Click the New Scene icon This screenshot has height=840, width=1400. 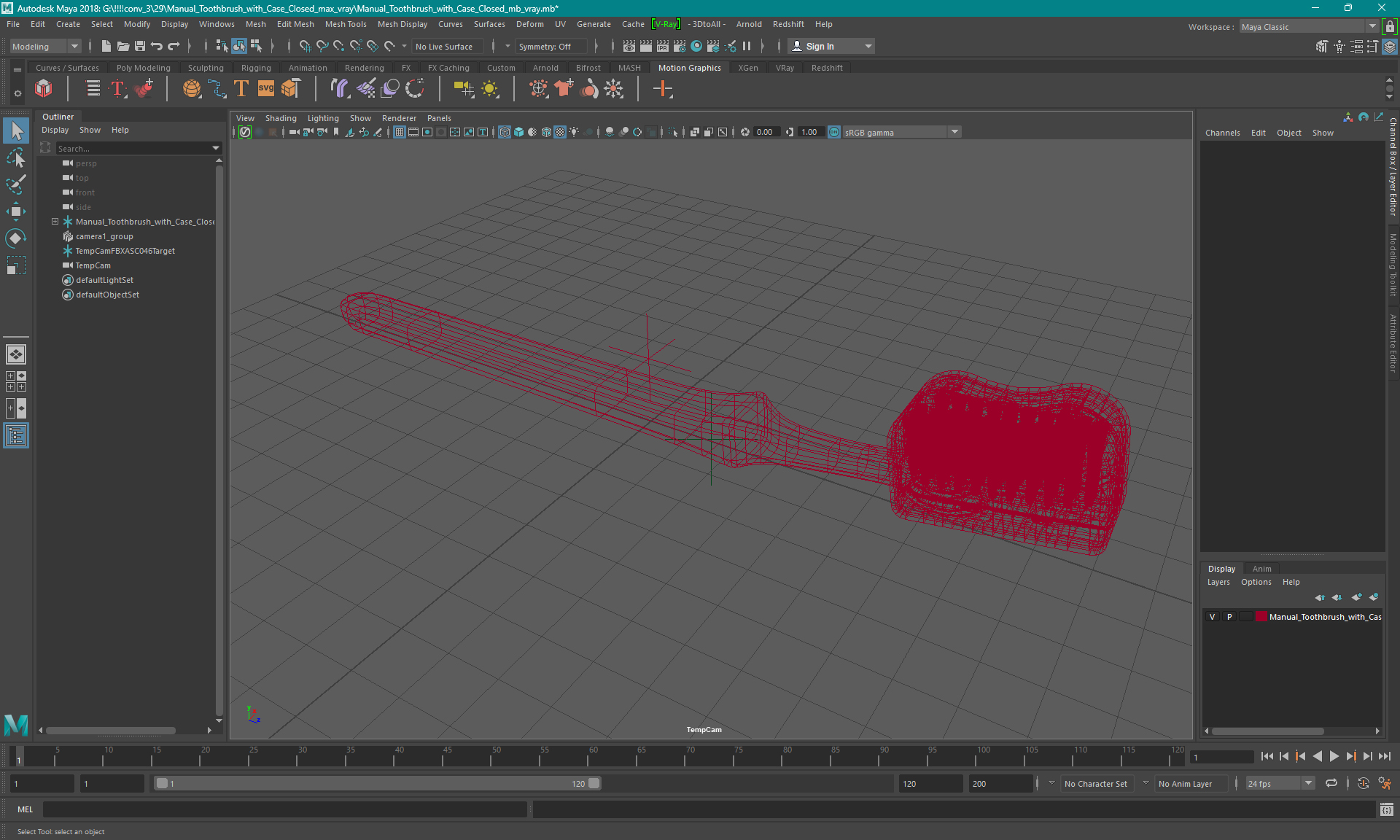pos(106,46)
